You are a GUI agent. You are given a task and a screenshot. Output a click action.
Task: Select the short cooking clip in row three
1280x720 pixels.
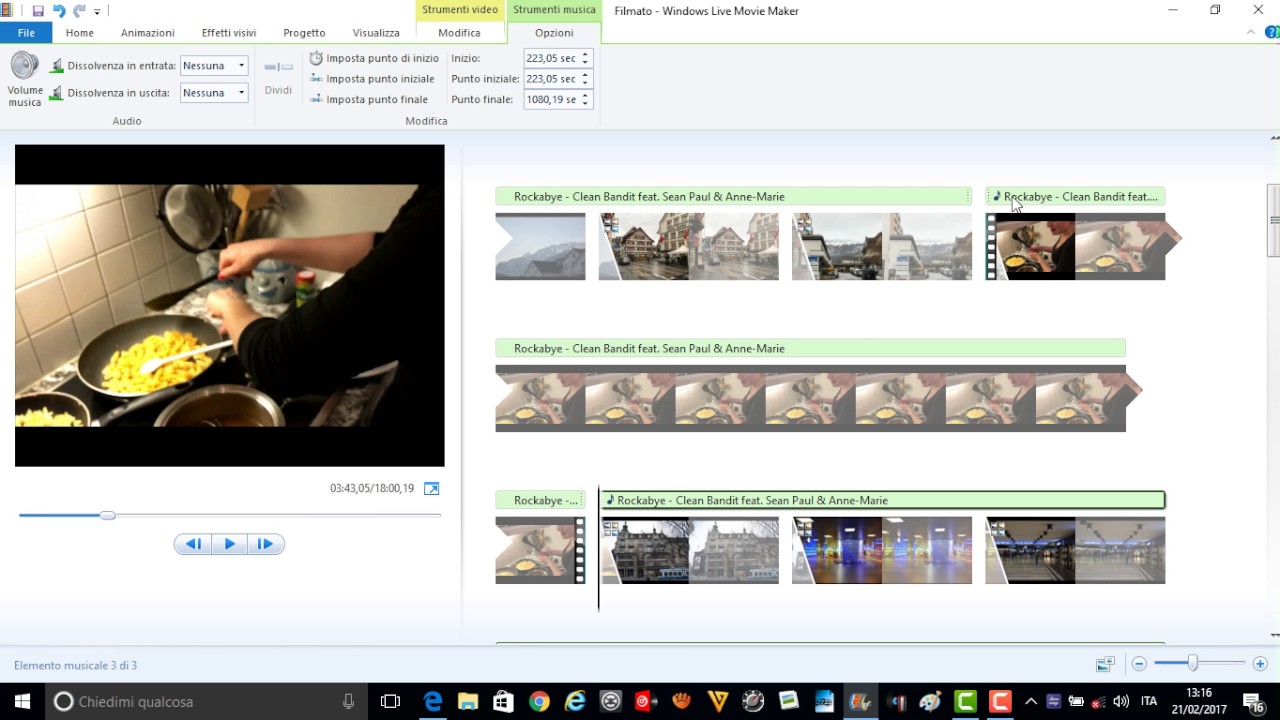(540, 550)
